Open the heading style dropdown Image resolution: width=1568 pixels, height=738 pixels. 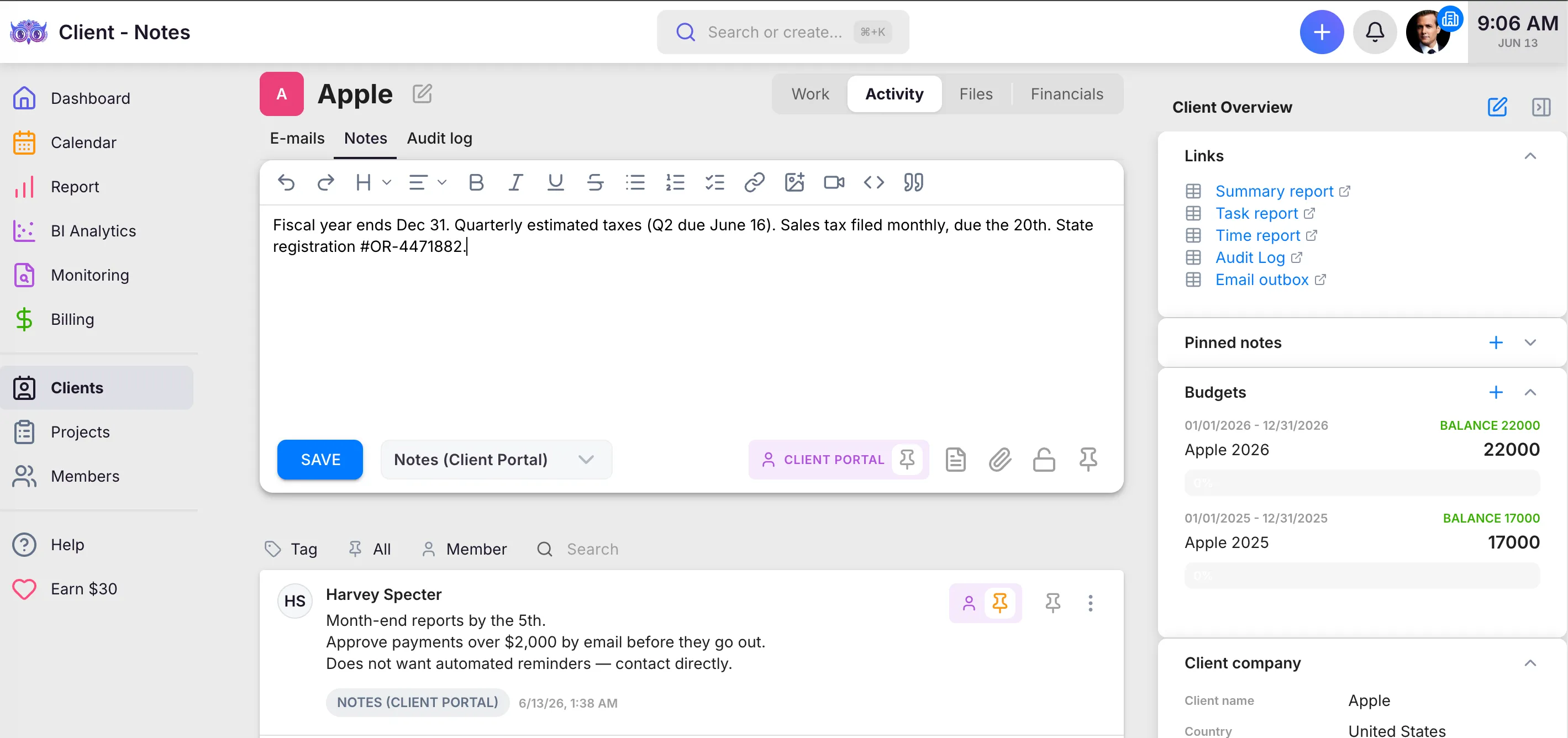373,182
